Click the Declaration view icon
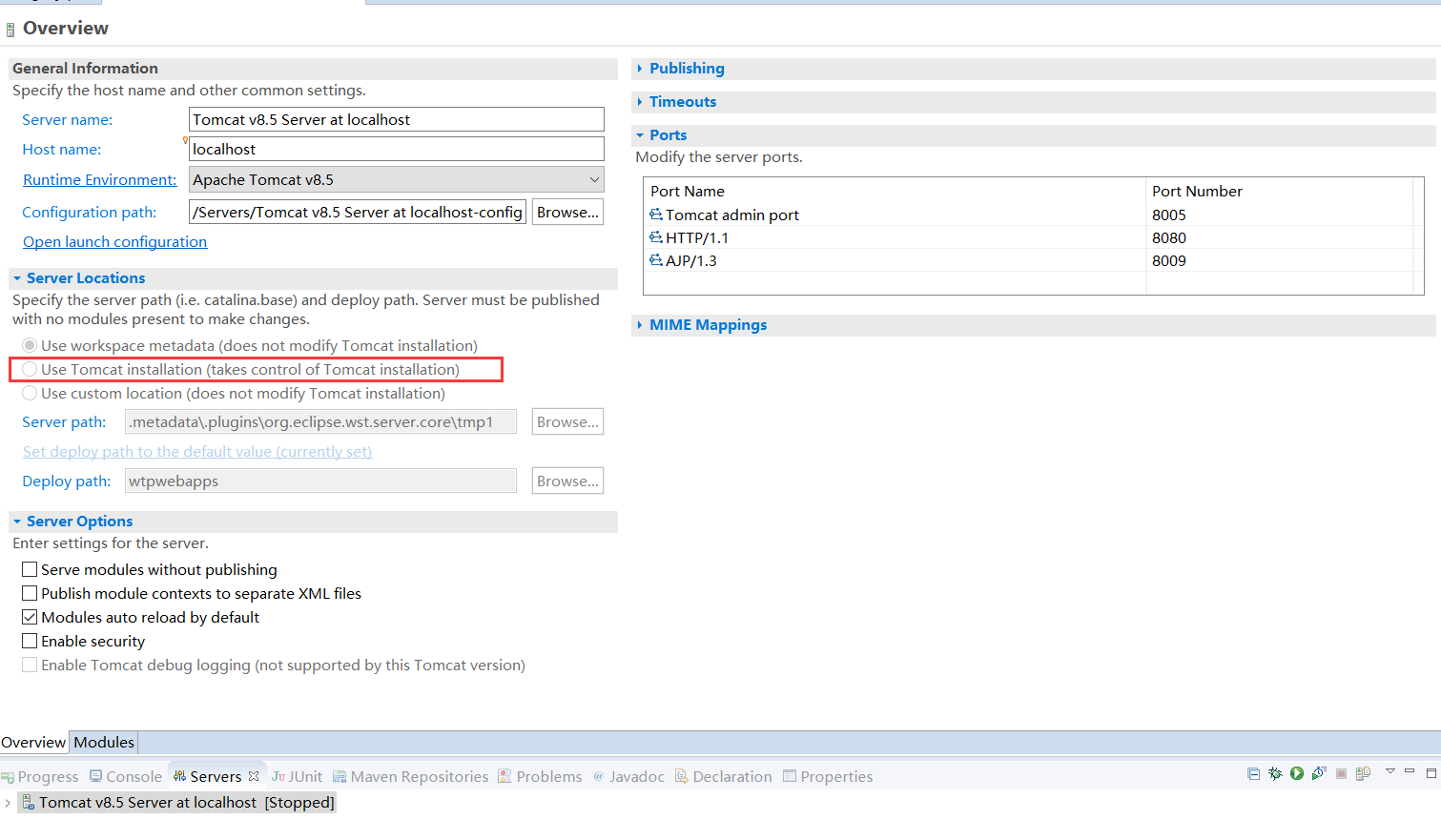The image size is (1441, 840). coord(682,776)
